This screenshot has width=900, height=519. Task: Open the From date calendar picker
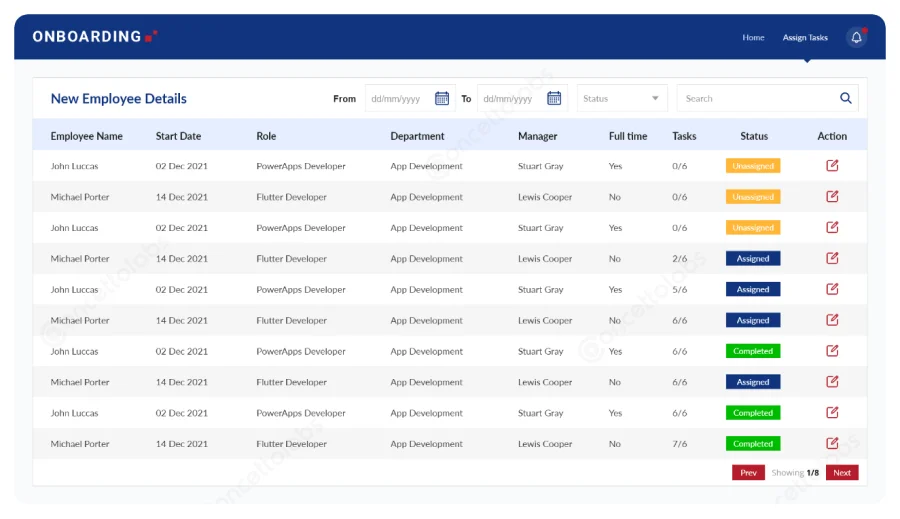pyautogui.click(x=442, y=98)
